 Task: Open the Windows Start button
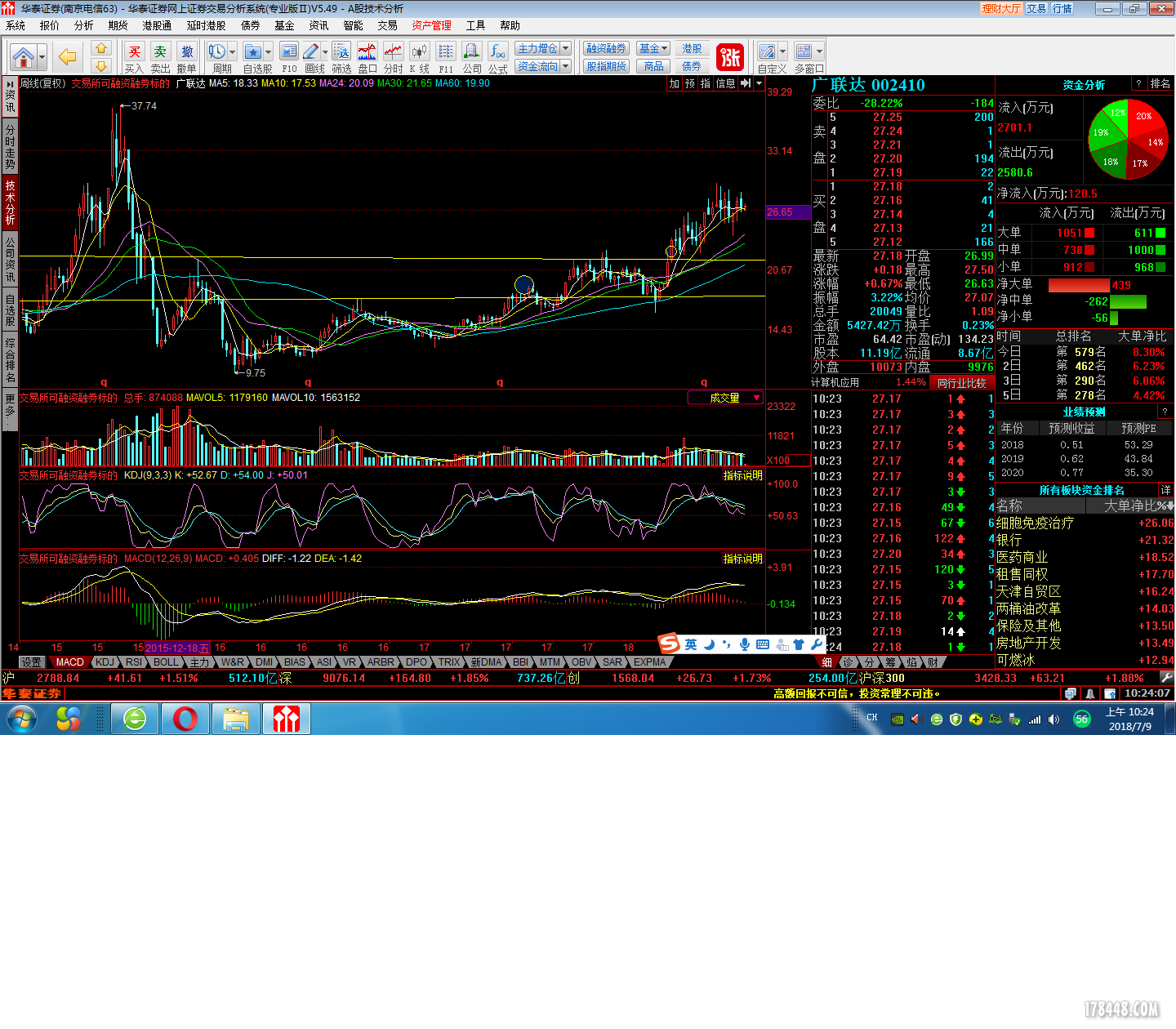pos(22,719)
